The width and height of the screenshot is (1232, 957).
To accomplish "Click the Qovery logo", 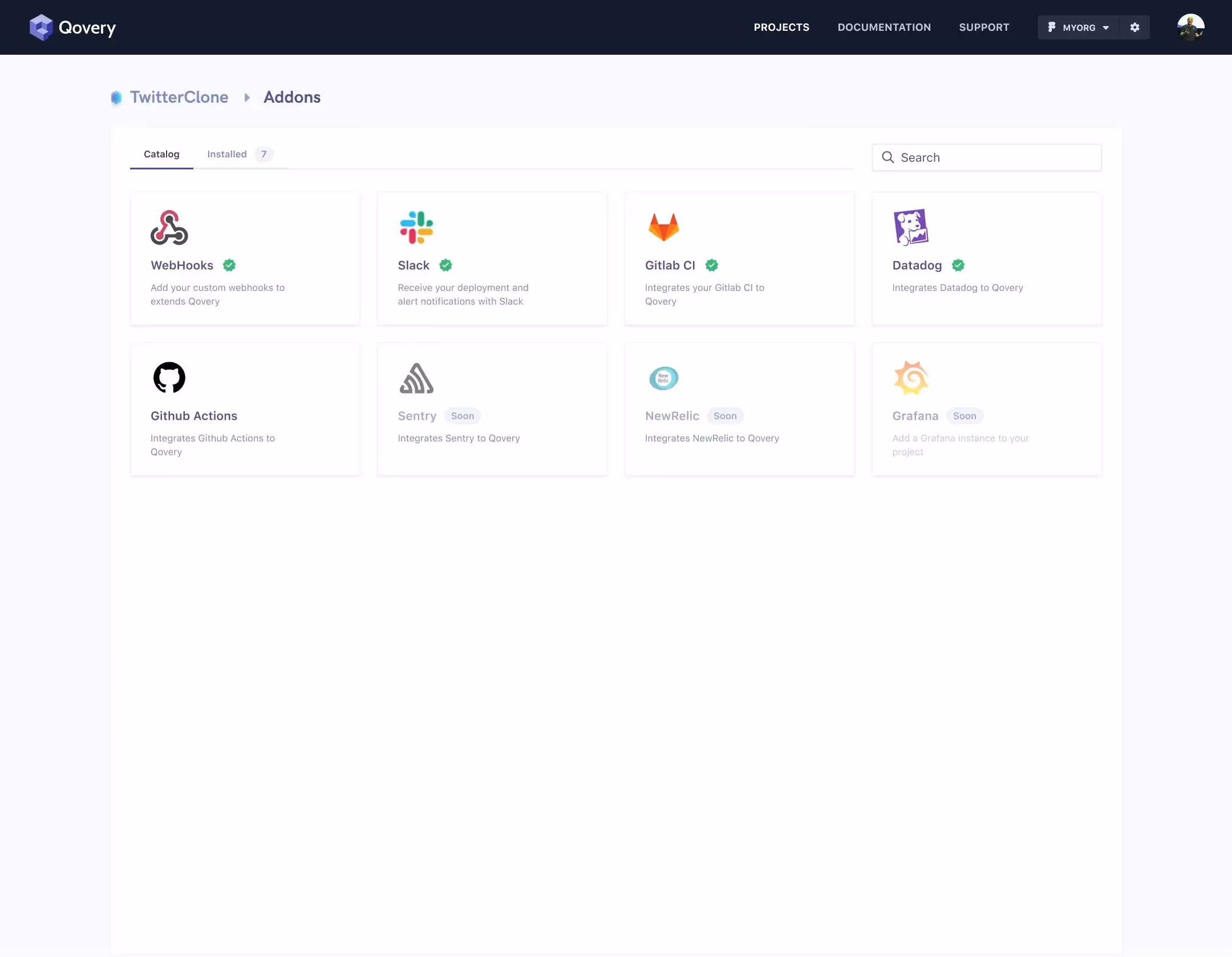I will 72,27.
